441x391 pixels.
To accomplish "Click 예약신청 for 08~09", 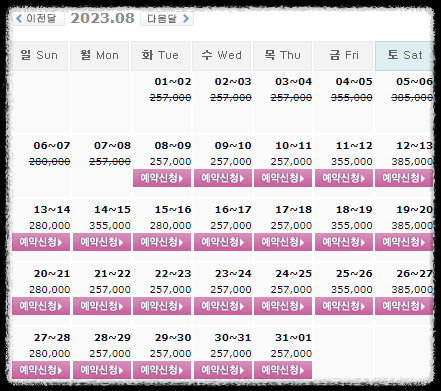I will [162, 178].
